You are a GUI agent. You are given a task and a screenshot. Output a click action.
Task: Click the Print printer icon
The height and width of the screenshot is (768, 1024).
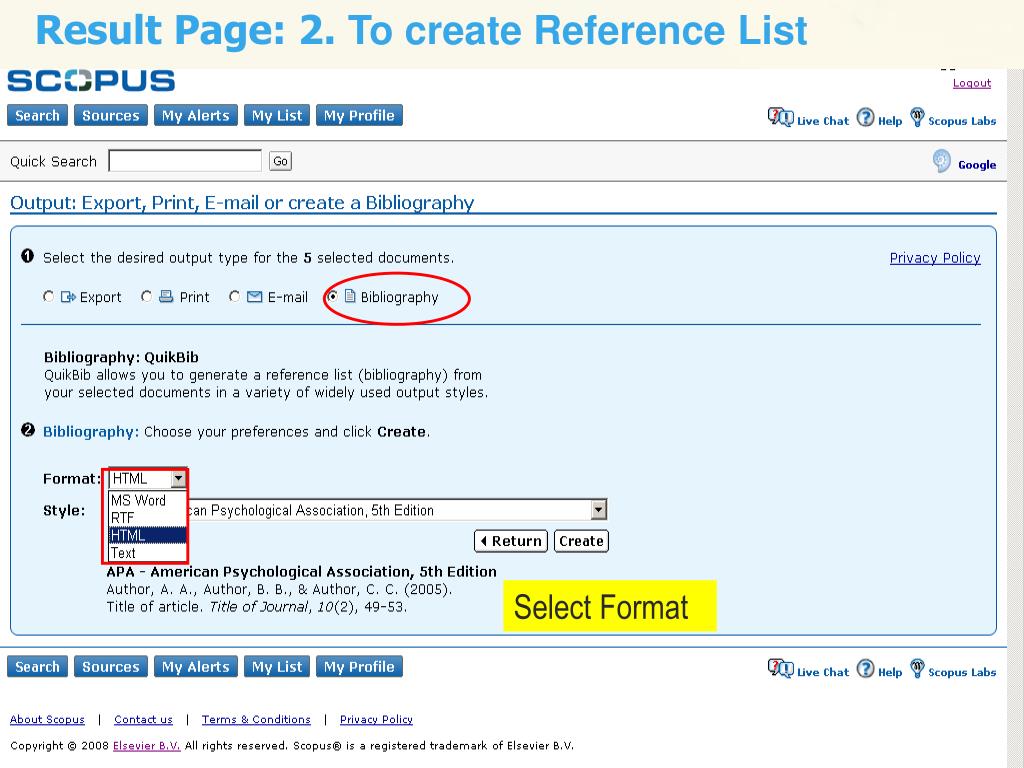(x=167, y=297)
